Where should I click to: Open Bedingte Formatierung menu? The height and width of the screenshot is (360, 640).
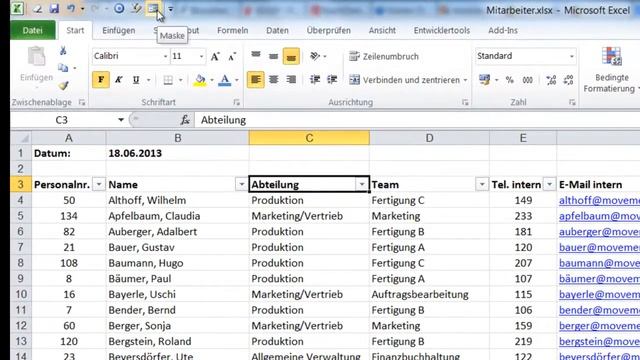pyautogui.click(x=611, y=70)
